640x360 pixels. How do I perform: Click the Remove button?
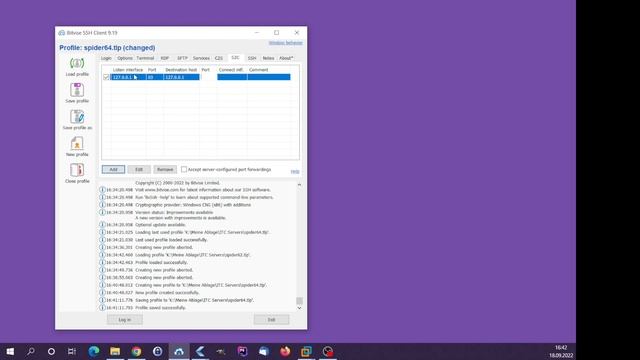click(165, 169)
